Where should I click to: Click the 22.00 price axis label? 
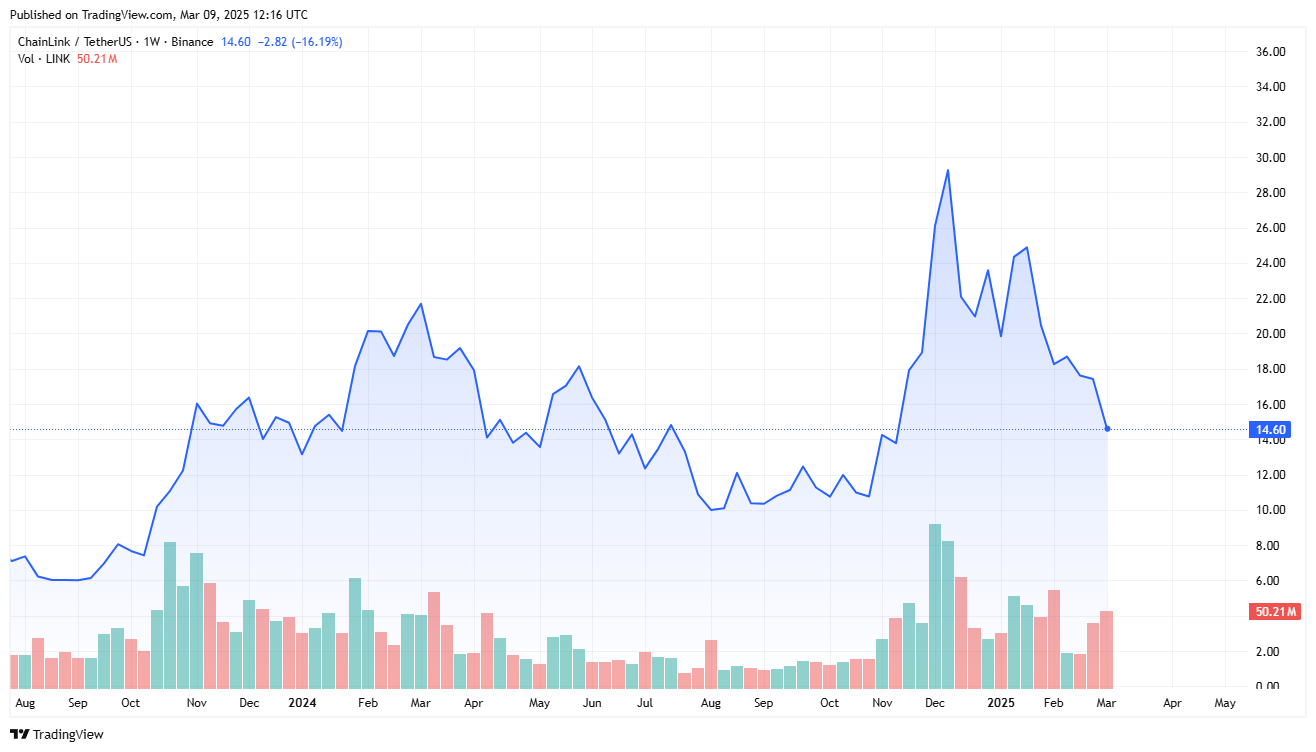1271,299
